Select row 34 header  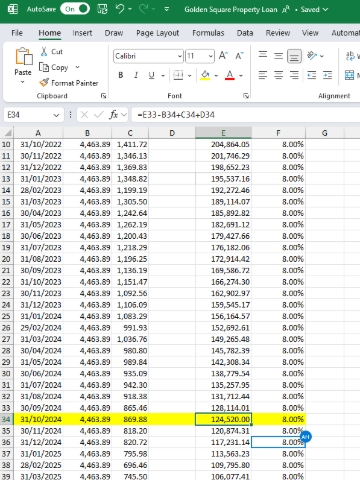(x=6, y=419)
